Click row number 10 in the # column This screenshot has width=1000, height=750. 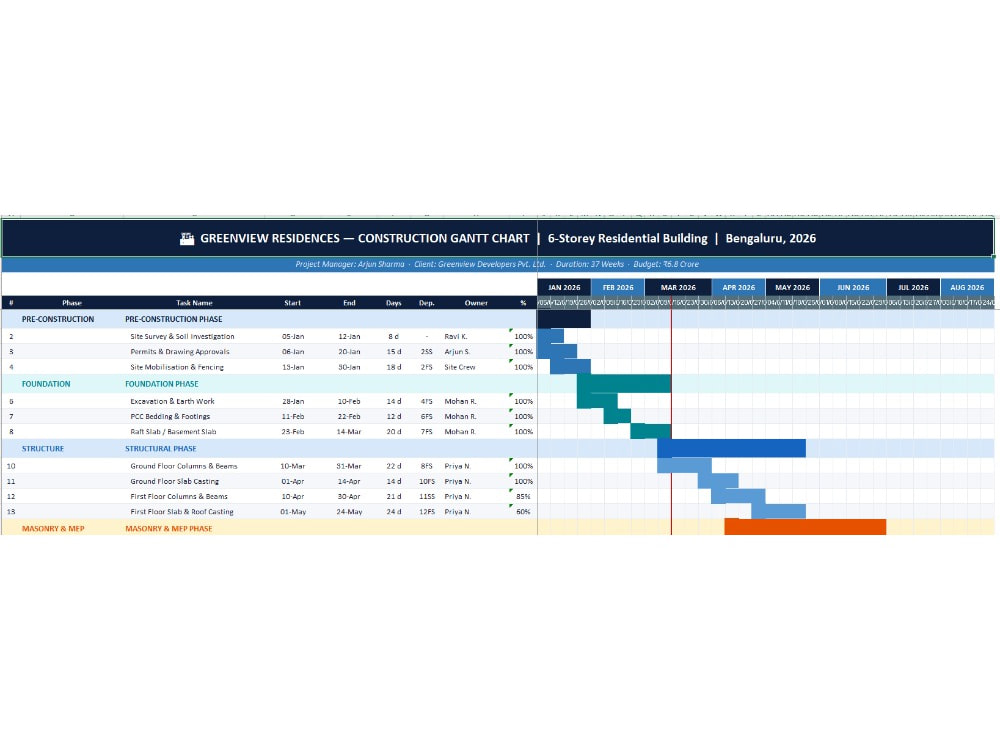tap(11, 466)
